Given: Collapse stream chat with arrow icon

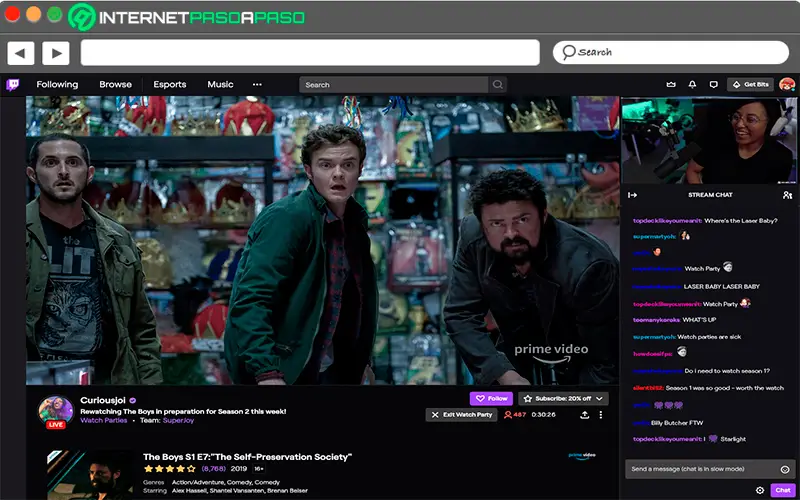Looking at the screenshot, I should (633, 195).
